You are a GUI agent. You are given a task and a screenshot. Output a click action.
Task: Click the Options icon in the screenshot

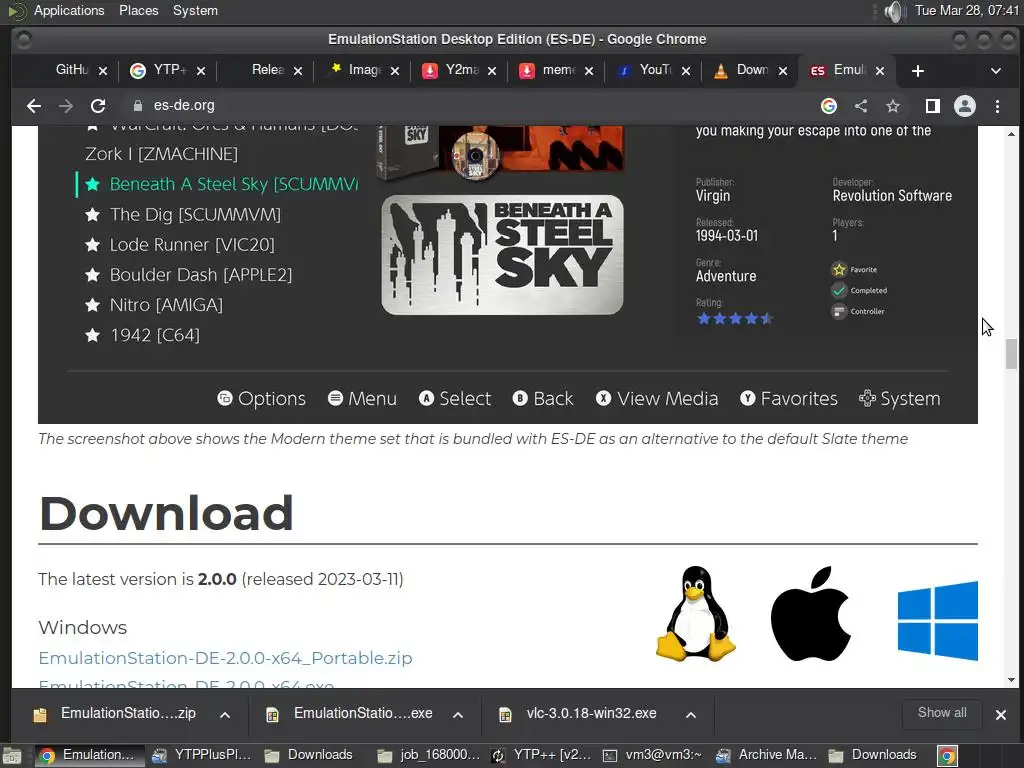pyautogui.click(x=225, y=398)
